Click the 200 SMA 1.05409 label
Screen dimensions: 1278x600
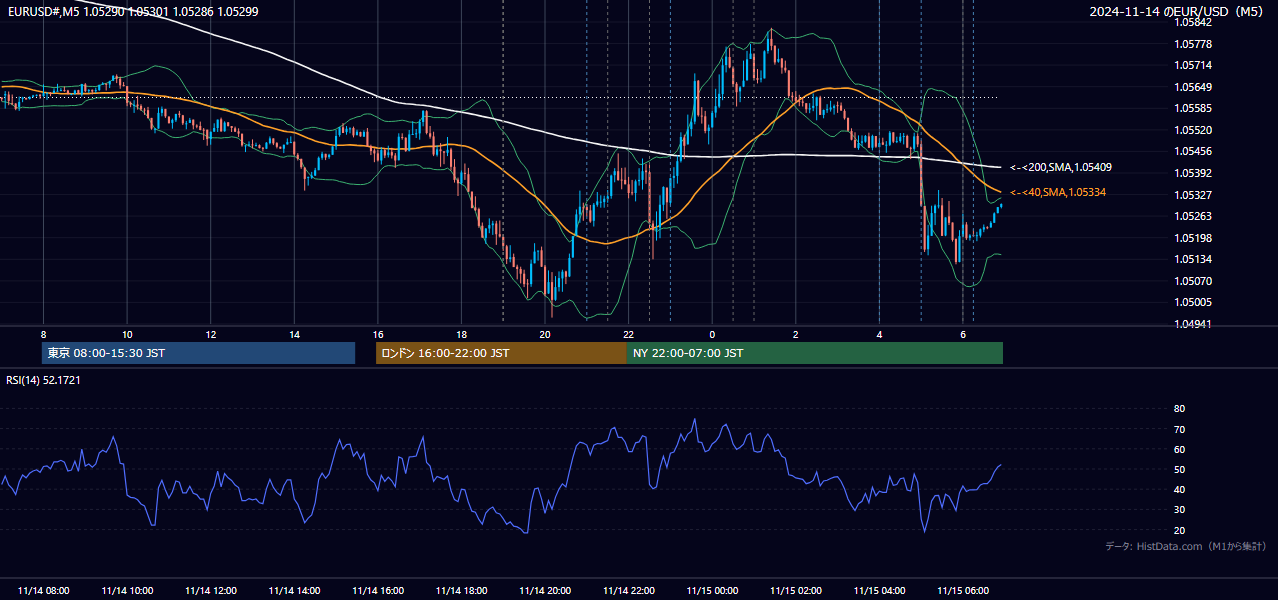point(1061,167)
